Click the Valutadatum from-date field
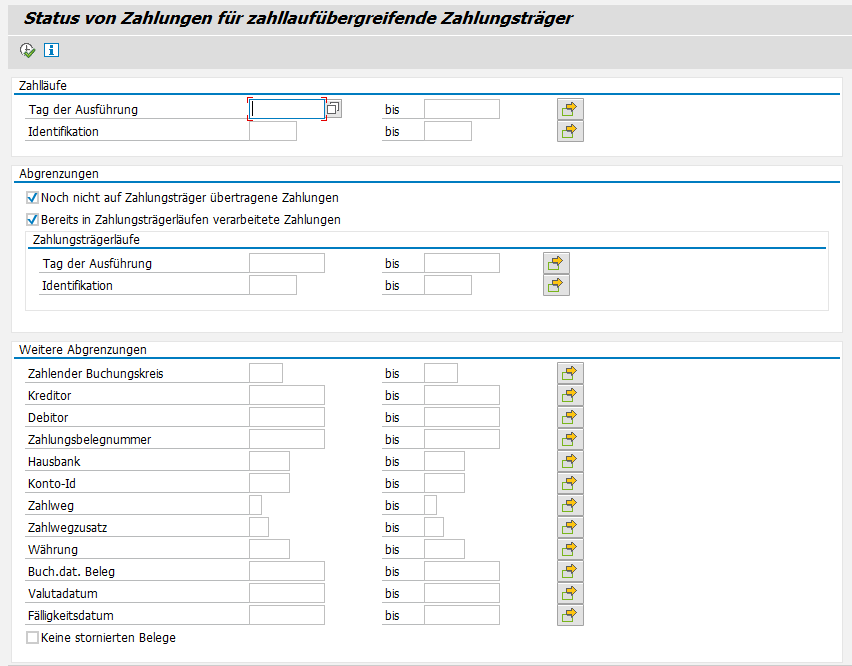Viewport: 852px width, 666px height. (287, 593)
